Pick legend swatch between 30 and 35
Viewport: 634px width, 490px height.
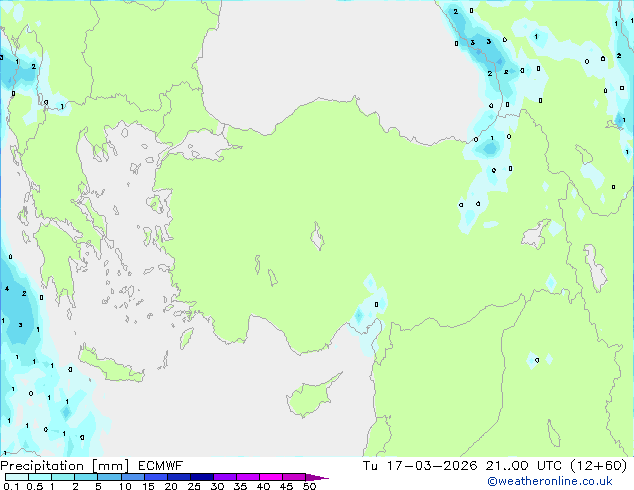(225, 477)
